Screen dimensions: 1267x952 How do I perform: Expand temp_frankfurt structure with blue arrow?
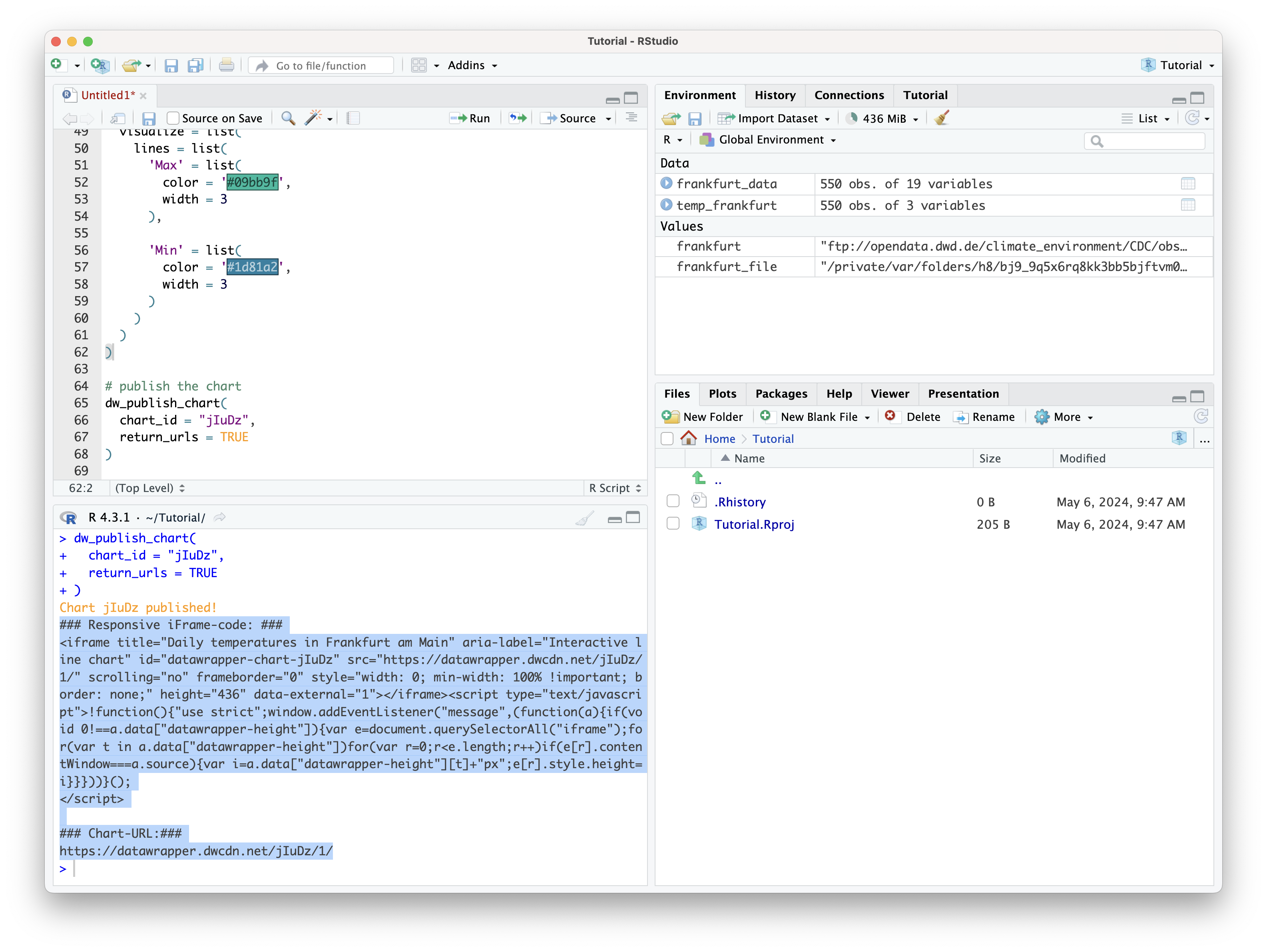(x=666, y=205)
